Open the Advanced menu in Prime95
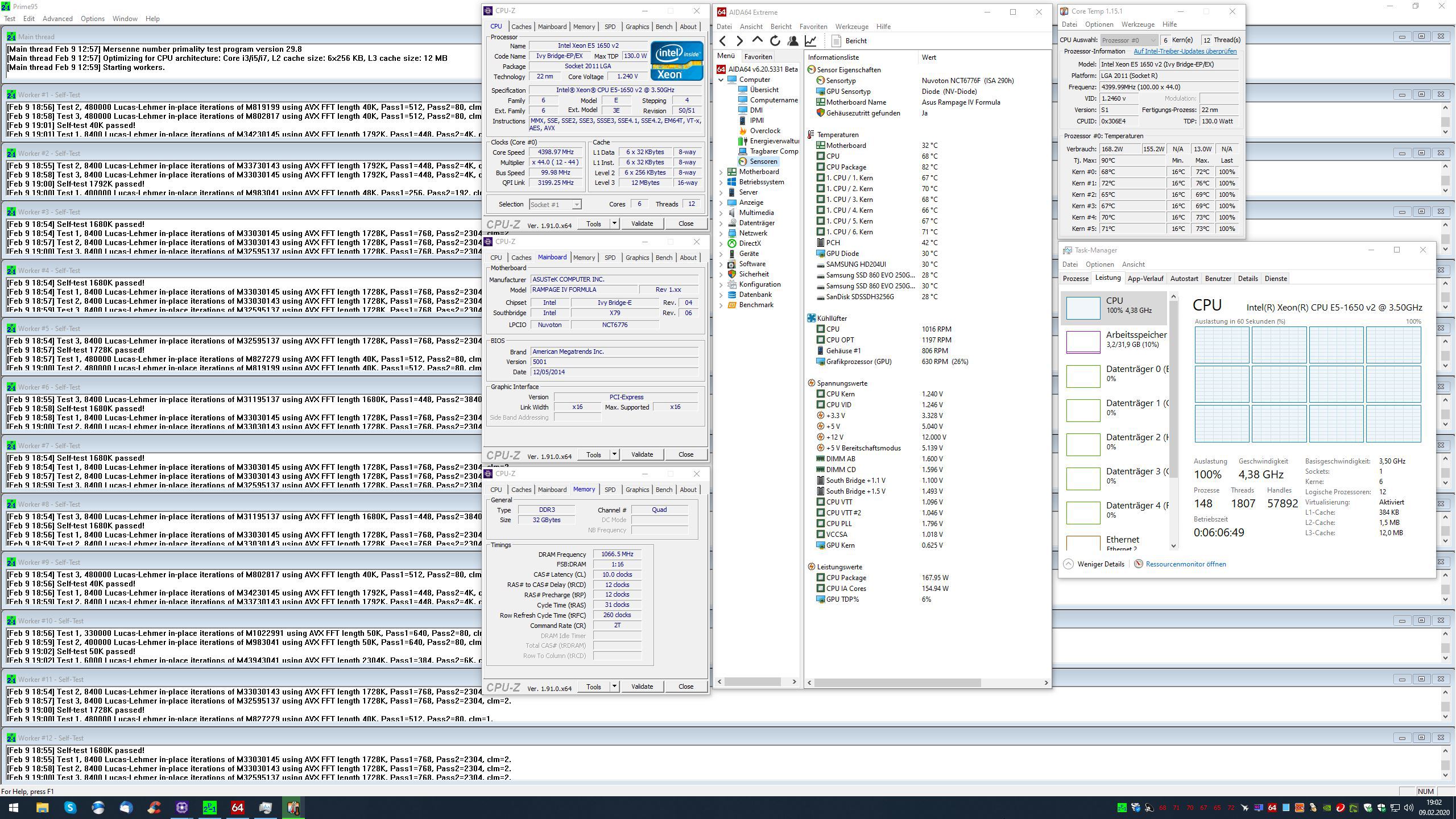 57,19
